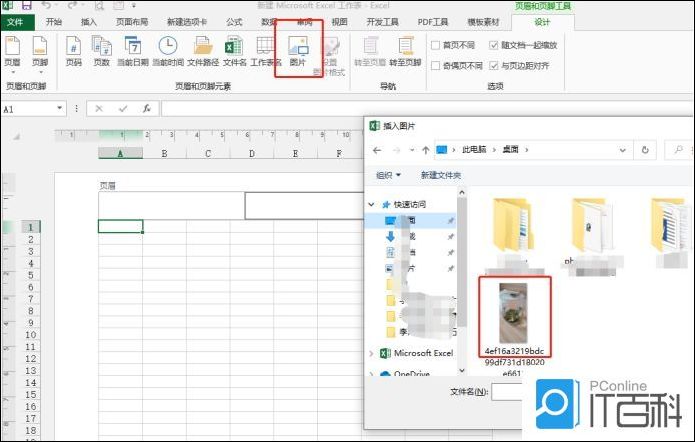Go up one folder level in dialog

426,150
